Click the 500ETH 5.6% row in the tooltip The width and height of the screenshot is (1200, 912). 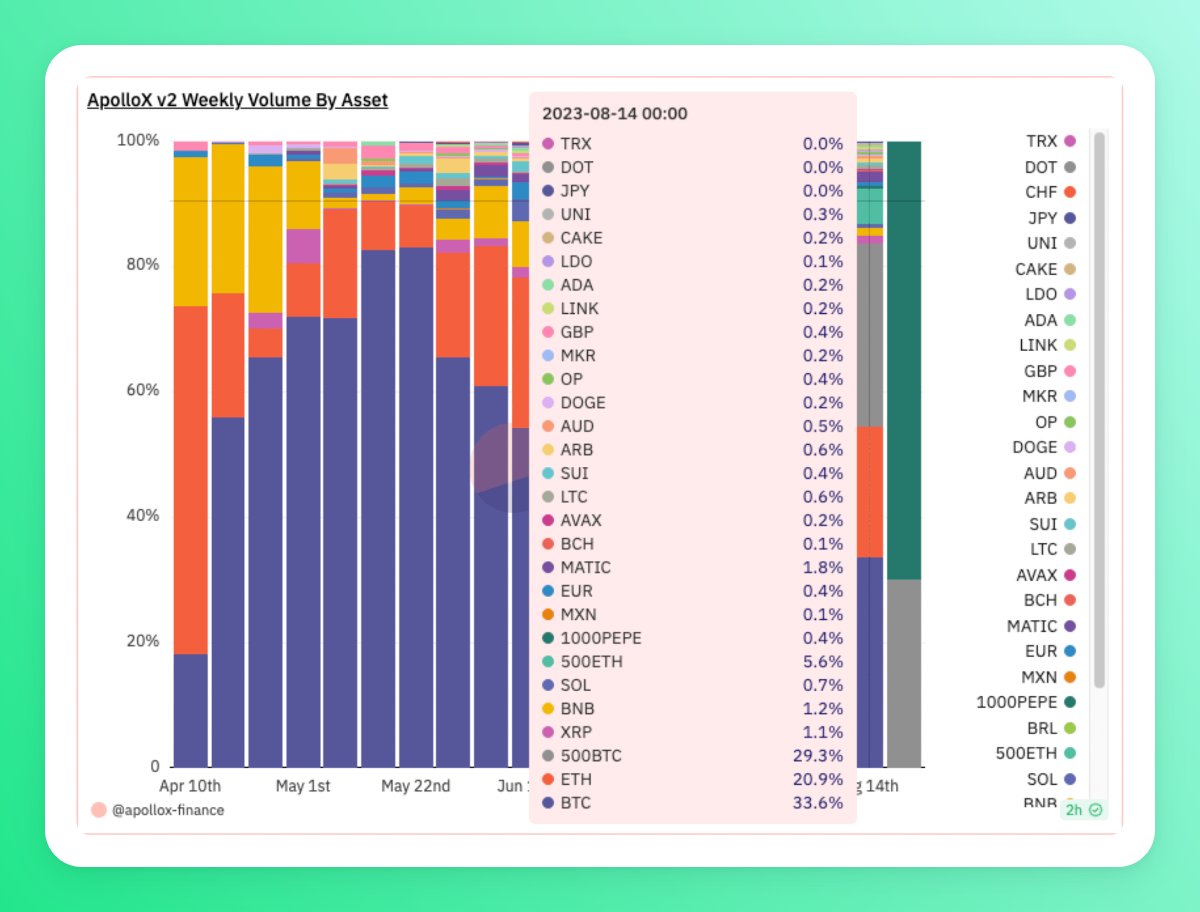(692, 662)
